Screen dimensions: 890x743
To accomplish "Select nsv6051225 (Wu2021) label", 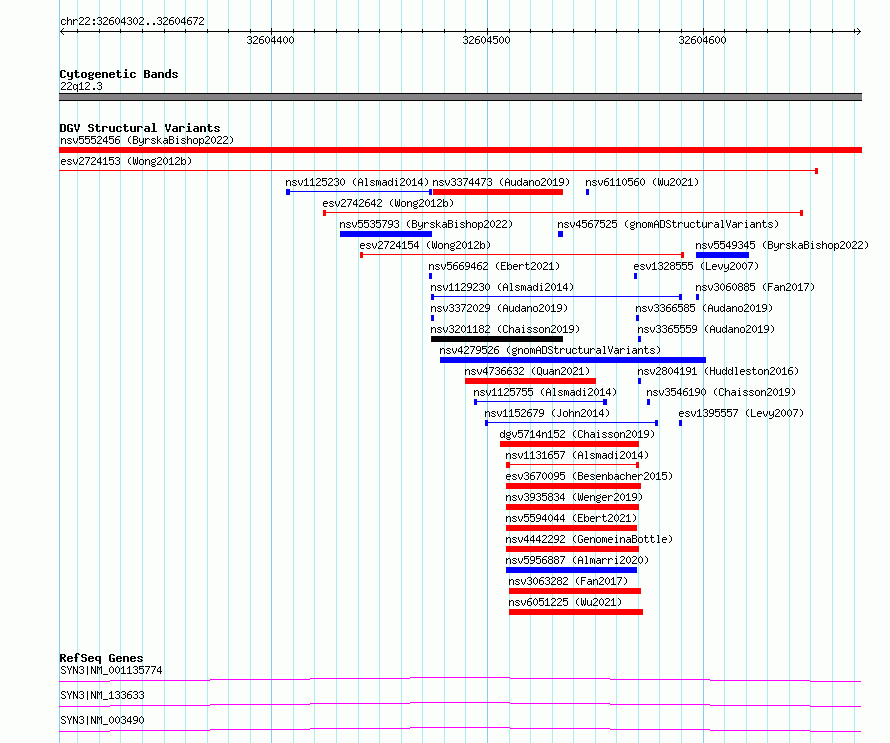I will point(565,602).
